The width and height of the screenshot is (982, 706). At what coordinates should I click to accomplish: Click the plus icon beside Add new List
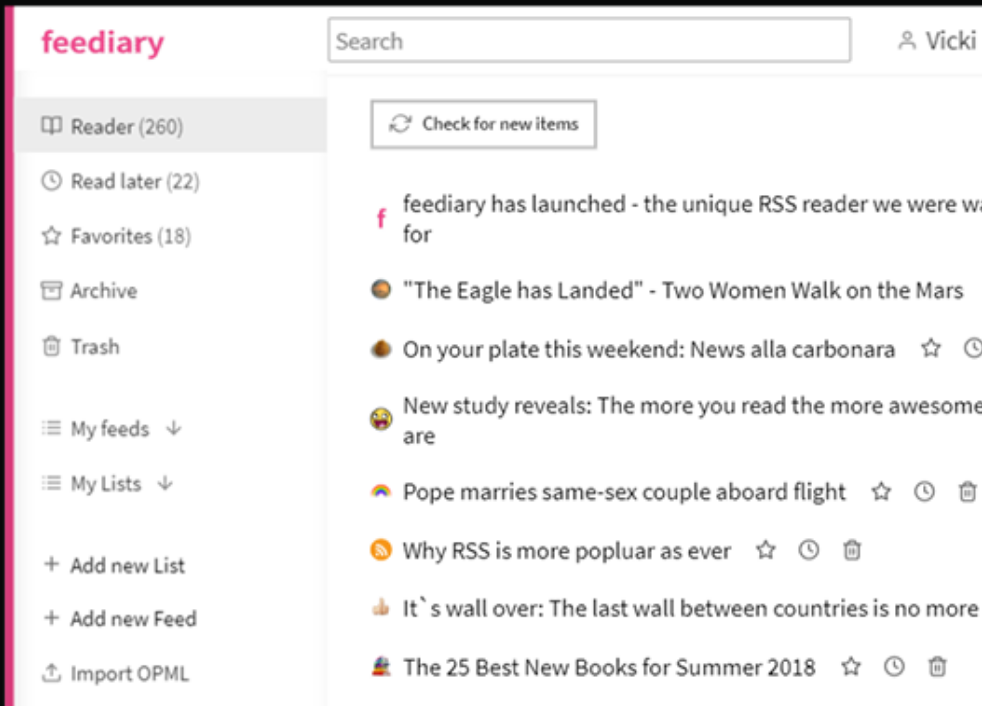click(52, 564)
